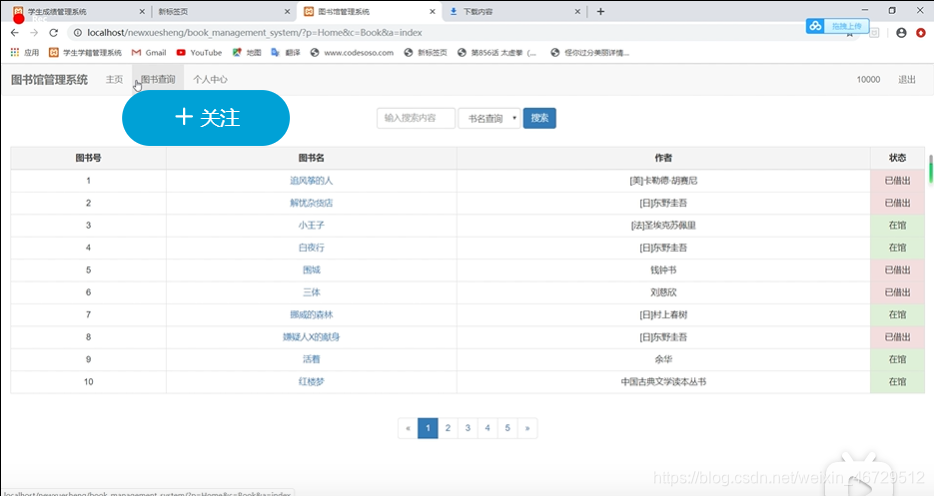Reload the page with refresh icon
Viewport: 934px width, 496px height.
(54, 33)
